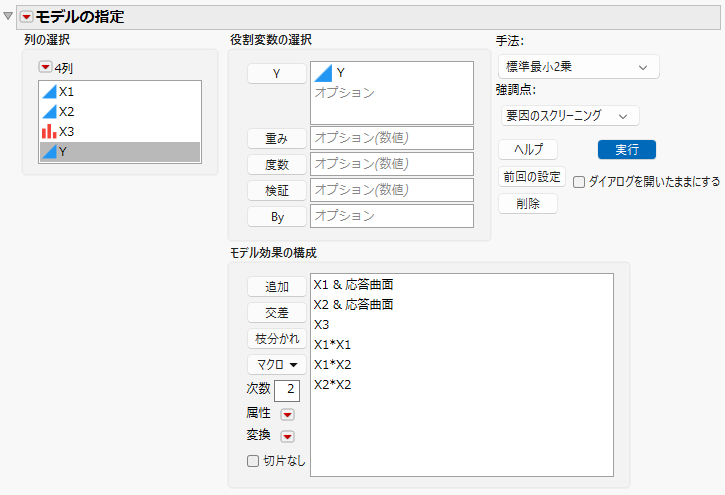
Task: Open the 属性 red triangle menu
Action: click(x=287, y=414)
